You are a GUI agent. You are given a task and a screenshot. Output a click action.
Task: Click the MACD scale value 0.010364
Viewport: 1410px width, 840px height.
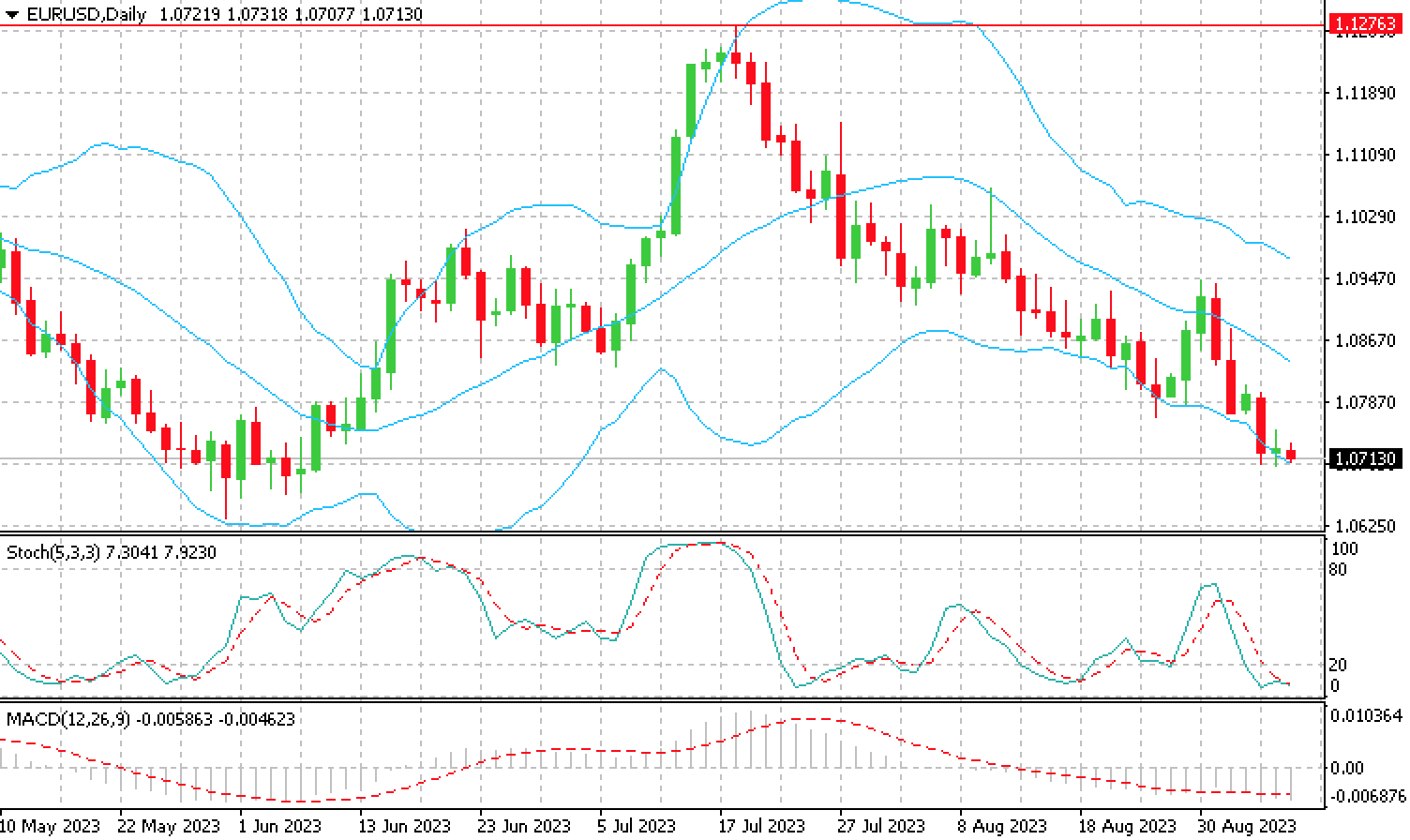click(x=1367, y=715)
